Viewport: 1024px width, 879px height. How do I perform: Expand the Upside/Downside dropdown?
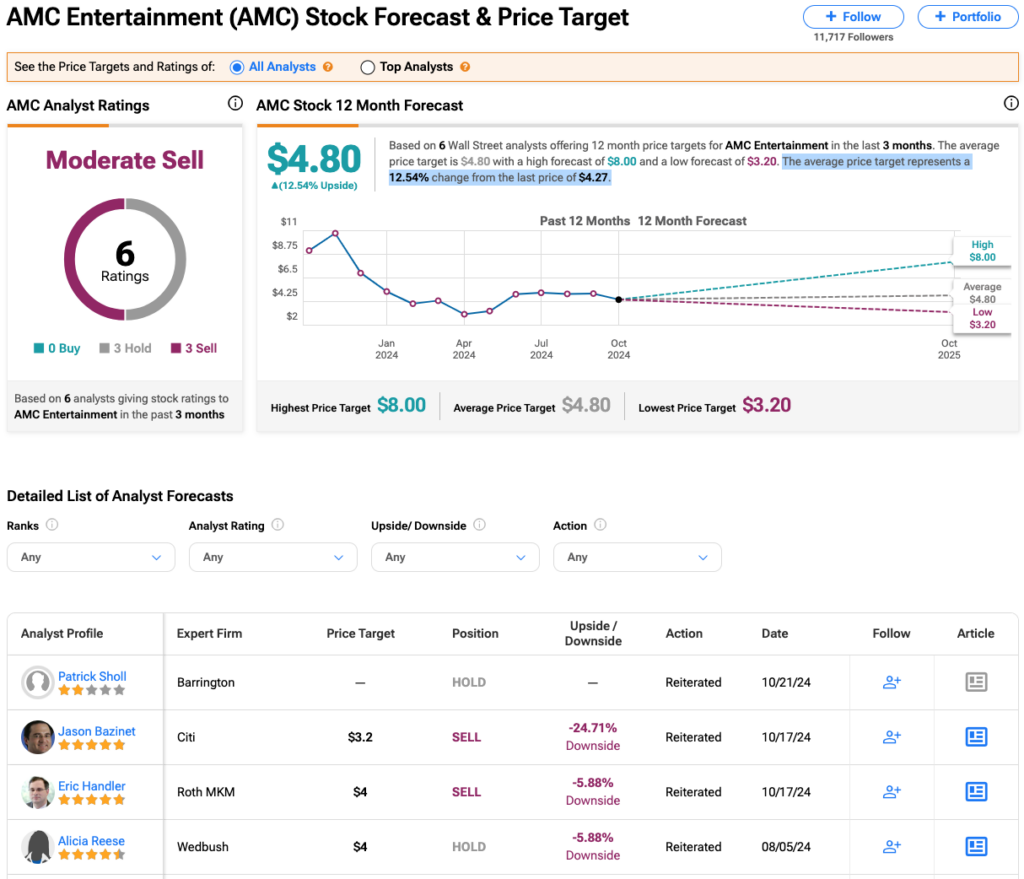click(x=455, y=557)
